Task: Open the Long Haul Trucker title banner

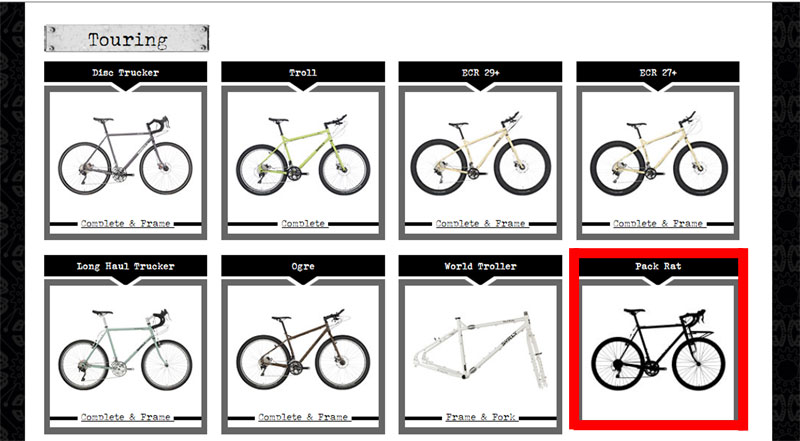Action: (x=126, y=266)
